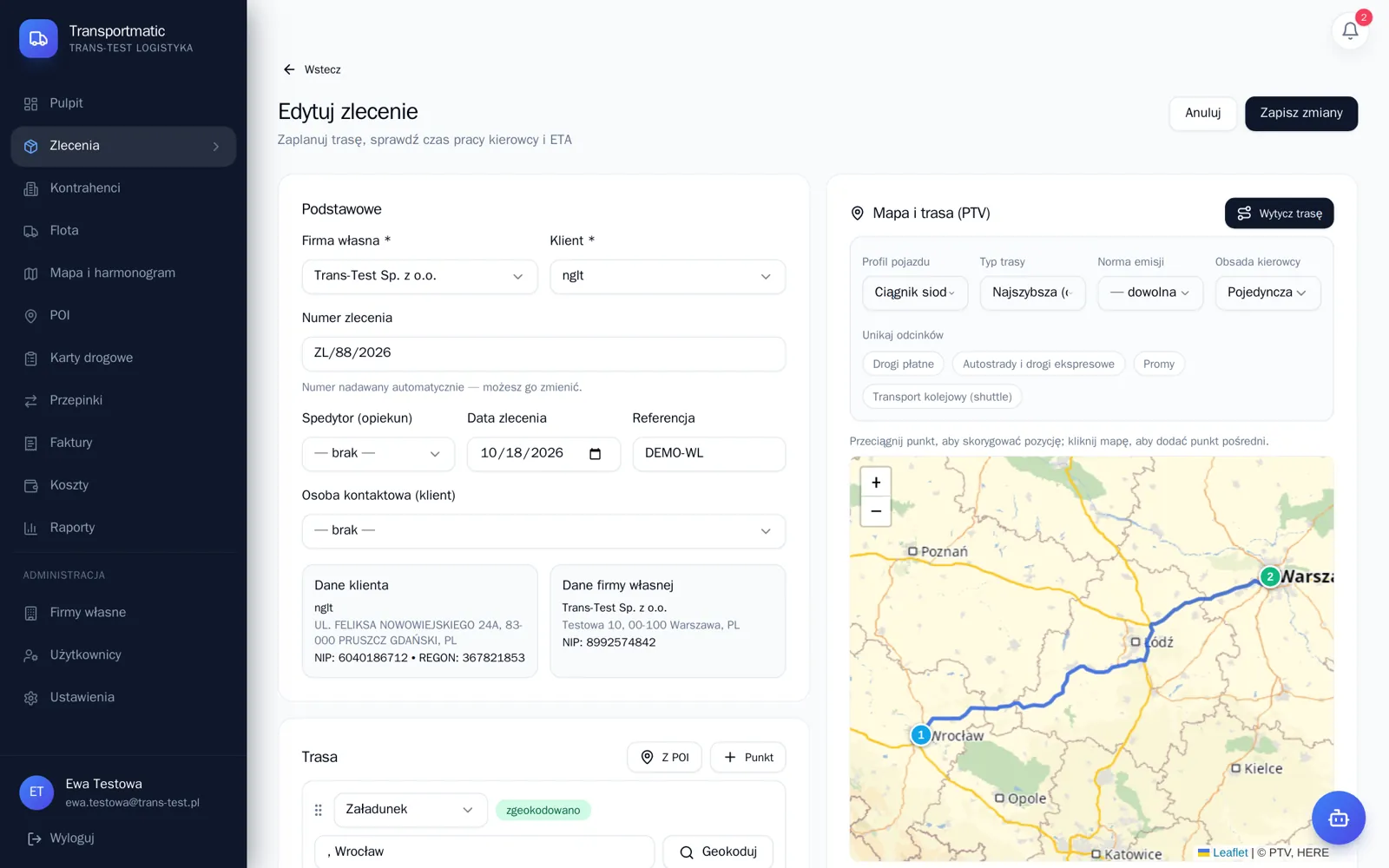The height and width of the screenshot is (868, 1389).
Task: Click the Zapisz zmiany button
Action: [1301, 114]
